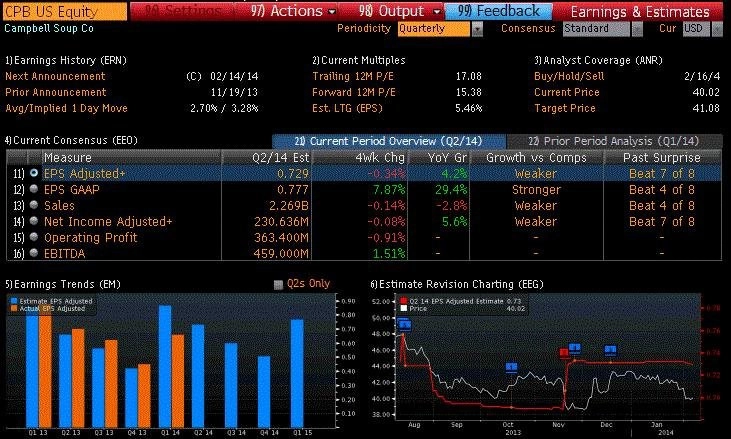731x439 pixels.
Task: Click the Next Announcement date 02/14/14
Action: [234, 76]
